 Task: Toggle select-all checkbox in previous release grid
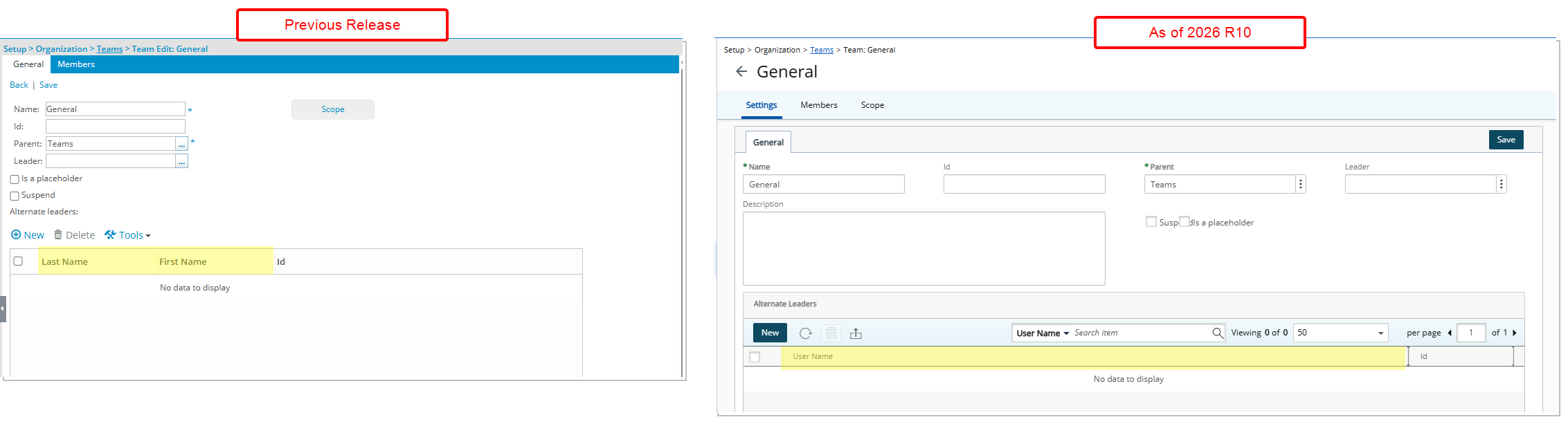click(x=19, y=261)
